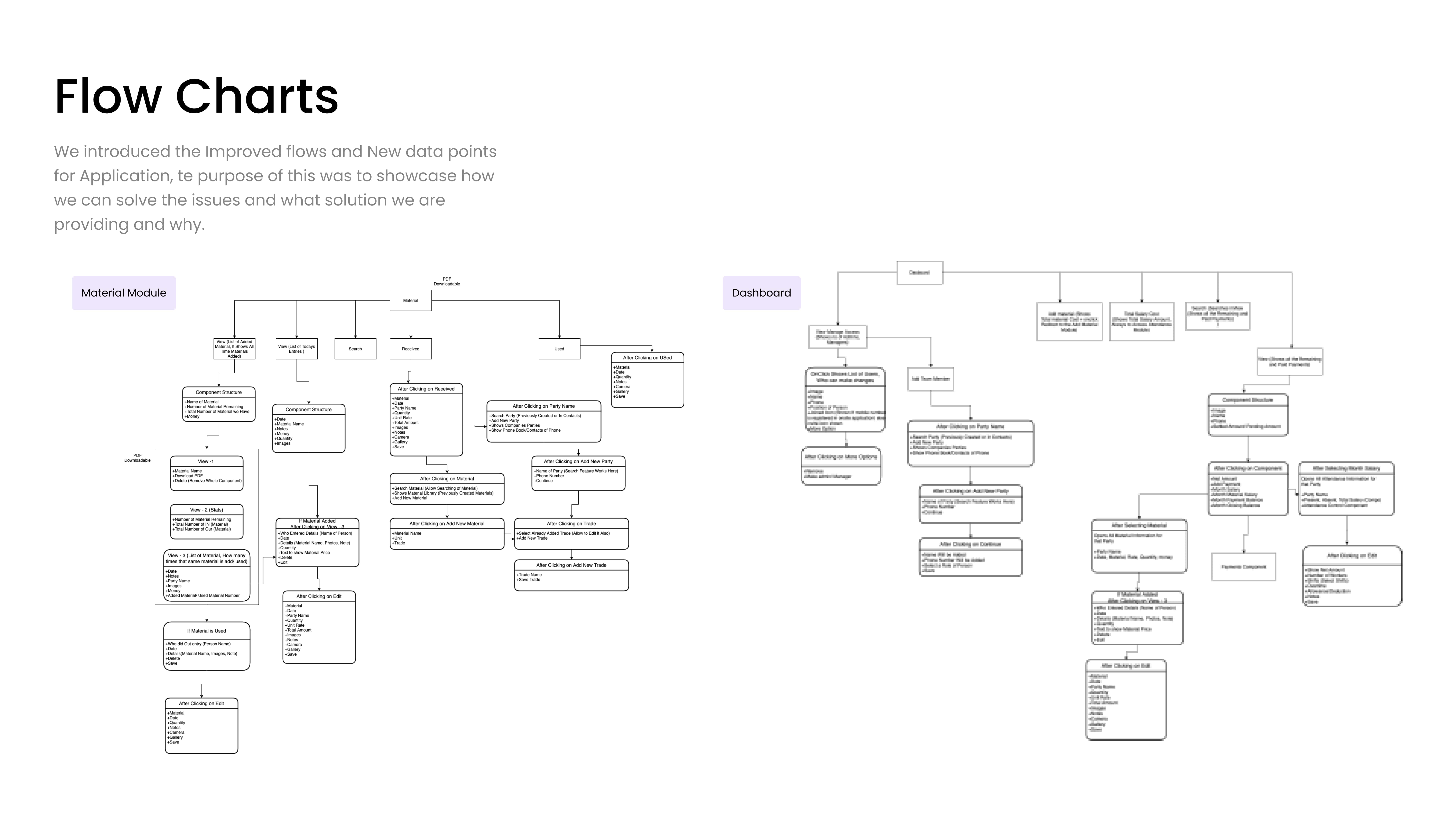Click the "+Shows Material Library" line
The image size is (1456, 819).
tap(442, 493)
